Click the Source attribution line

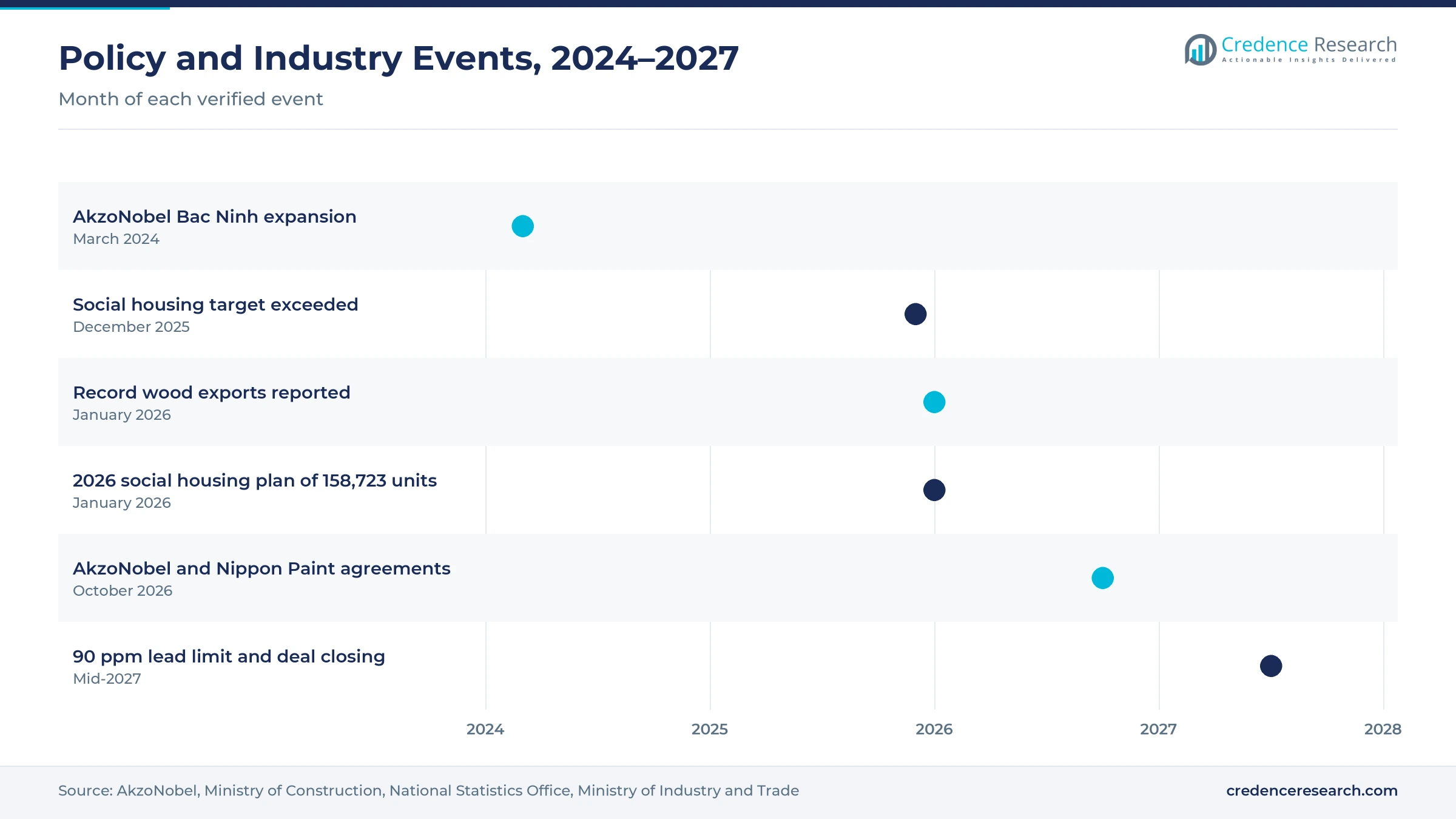click(x=428, y=790)
